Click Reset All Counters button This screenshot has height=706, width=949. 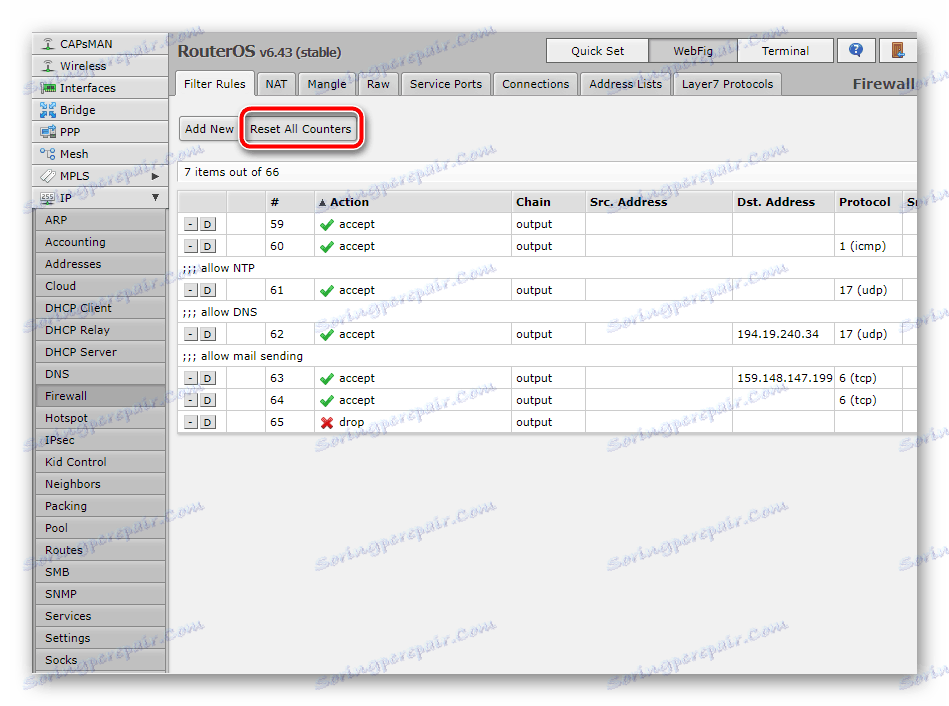(301, 129)
